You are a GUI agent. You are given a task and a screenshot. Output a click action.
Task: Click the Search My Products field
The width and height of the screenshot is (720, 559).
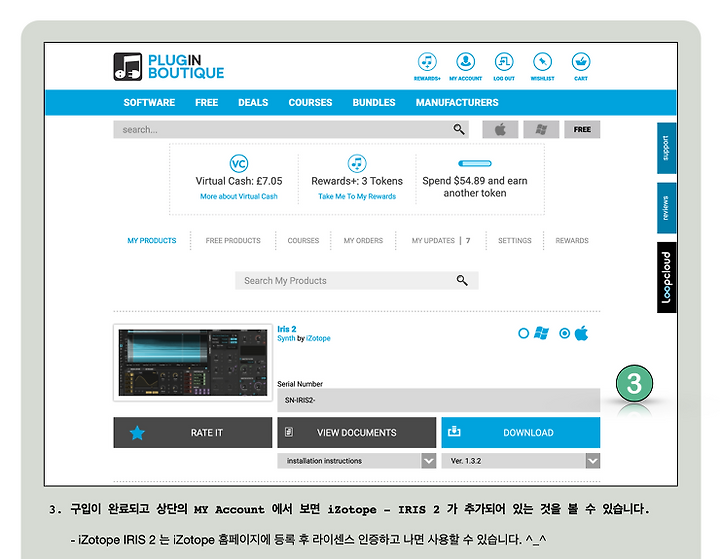pyautogui.click(x=357, y=280)
